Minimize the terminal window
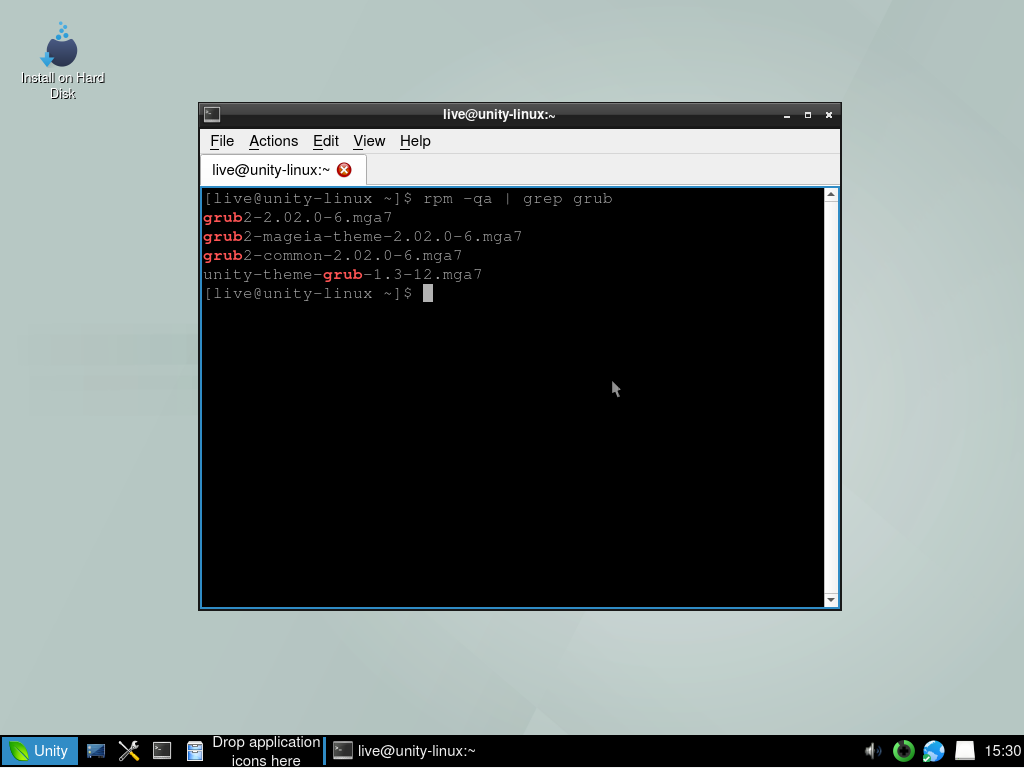 pyautogui.click(x=787, y=115)
